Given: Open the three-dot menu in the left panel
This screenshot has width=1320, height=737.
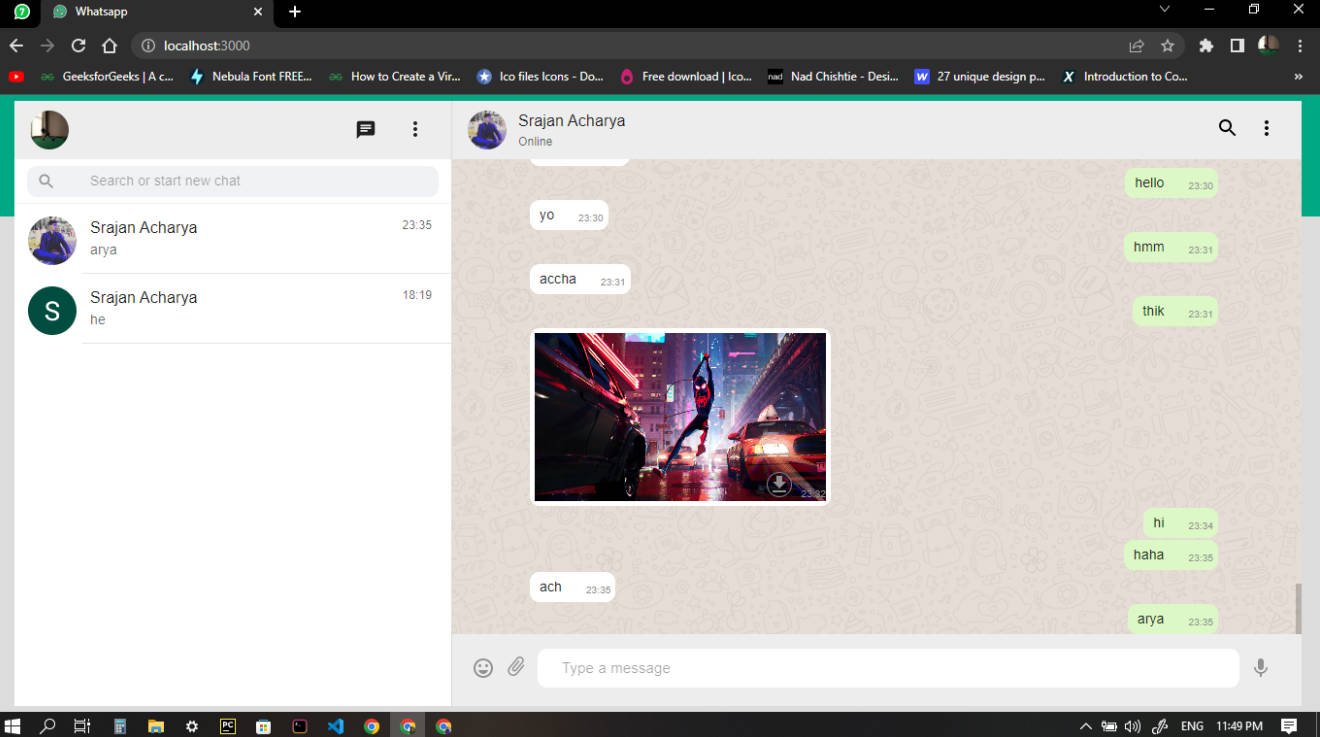Looking at the screenshot, I should pos(415,129).
